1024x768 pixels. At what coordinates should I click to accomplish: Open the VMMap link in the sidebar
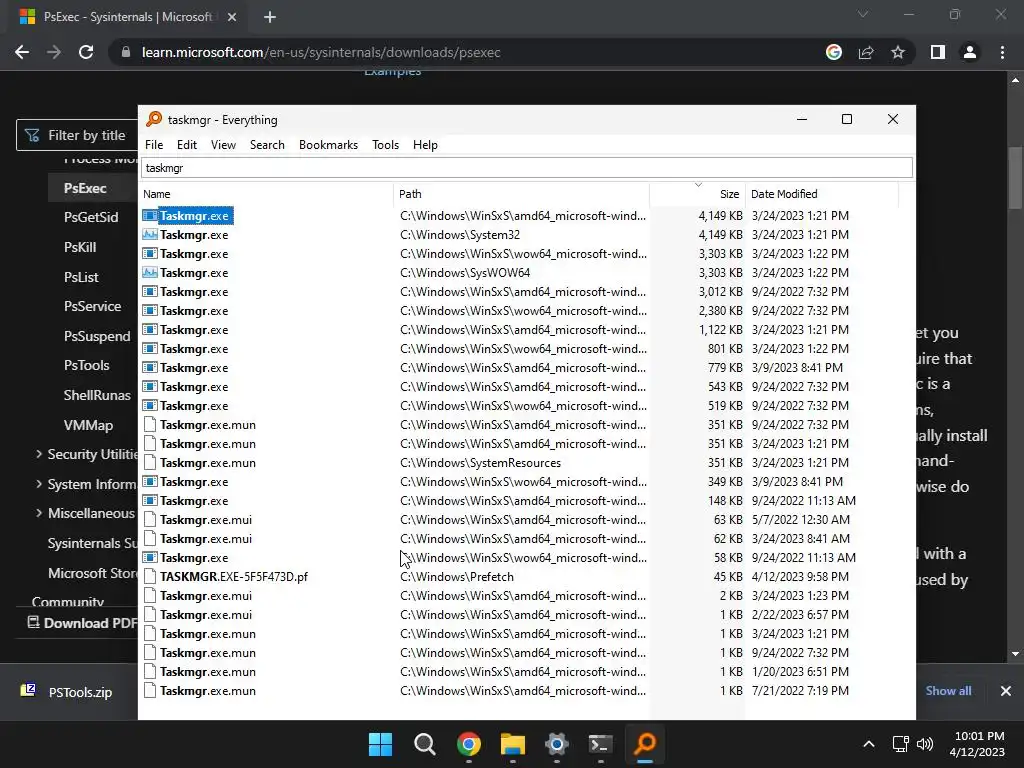(x=88, y=425)
